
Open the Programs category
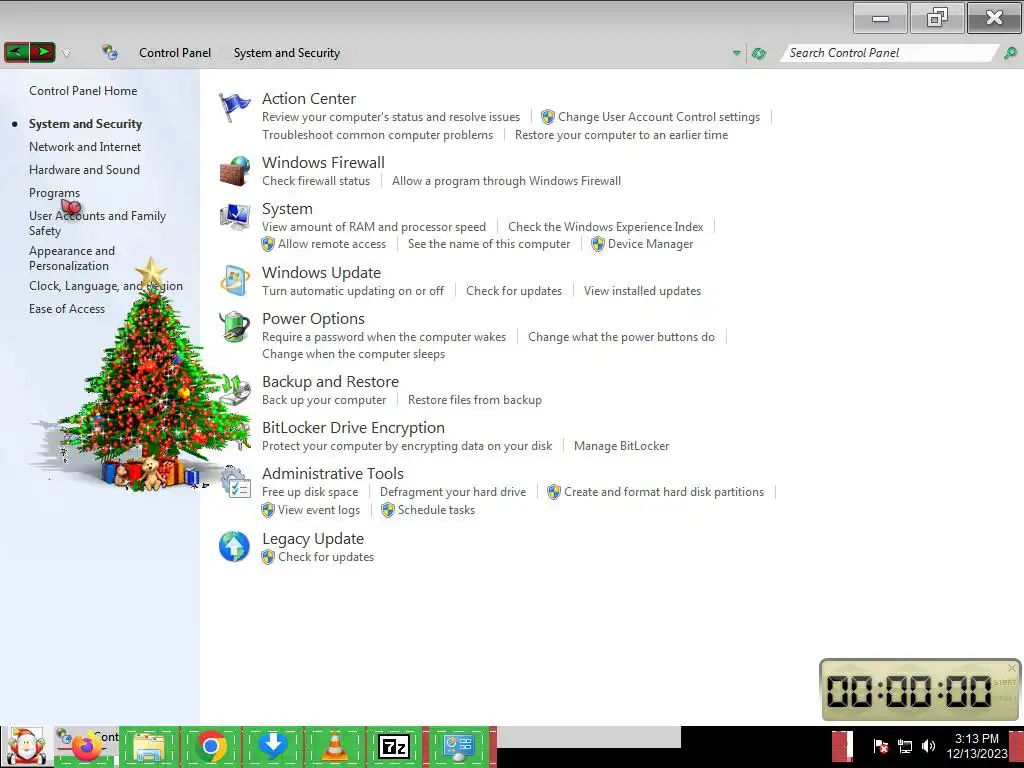coord(54,193)
